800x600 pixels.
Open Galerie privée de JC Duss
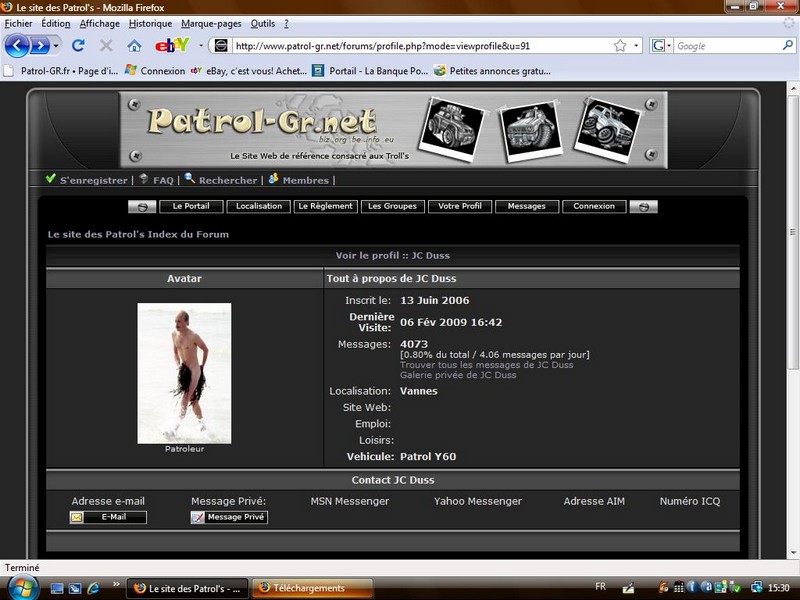tap(458, 375)
